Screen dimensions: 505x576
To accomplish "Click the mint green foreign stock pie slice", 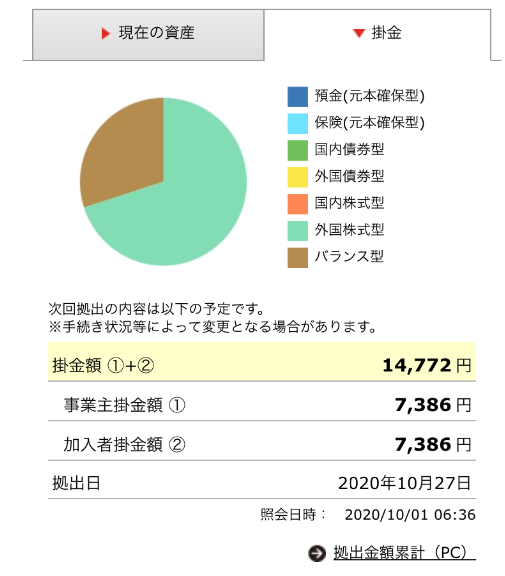I will [x=184, y=206].
